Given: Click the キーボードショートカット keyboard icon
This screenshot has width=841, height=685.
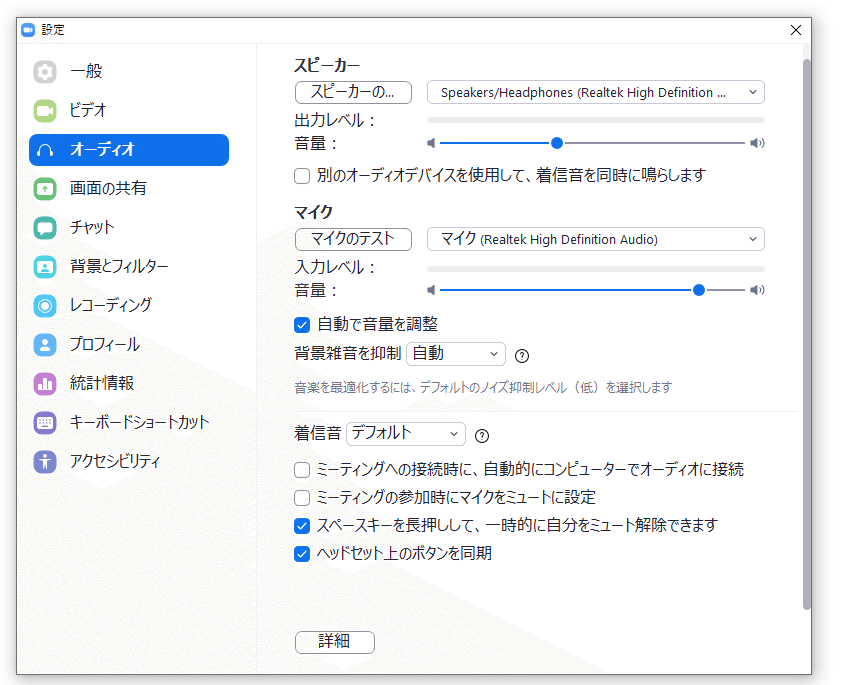Looking at the screenshot, I should point(44,422).
